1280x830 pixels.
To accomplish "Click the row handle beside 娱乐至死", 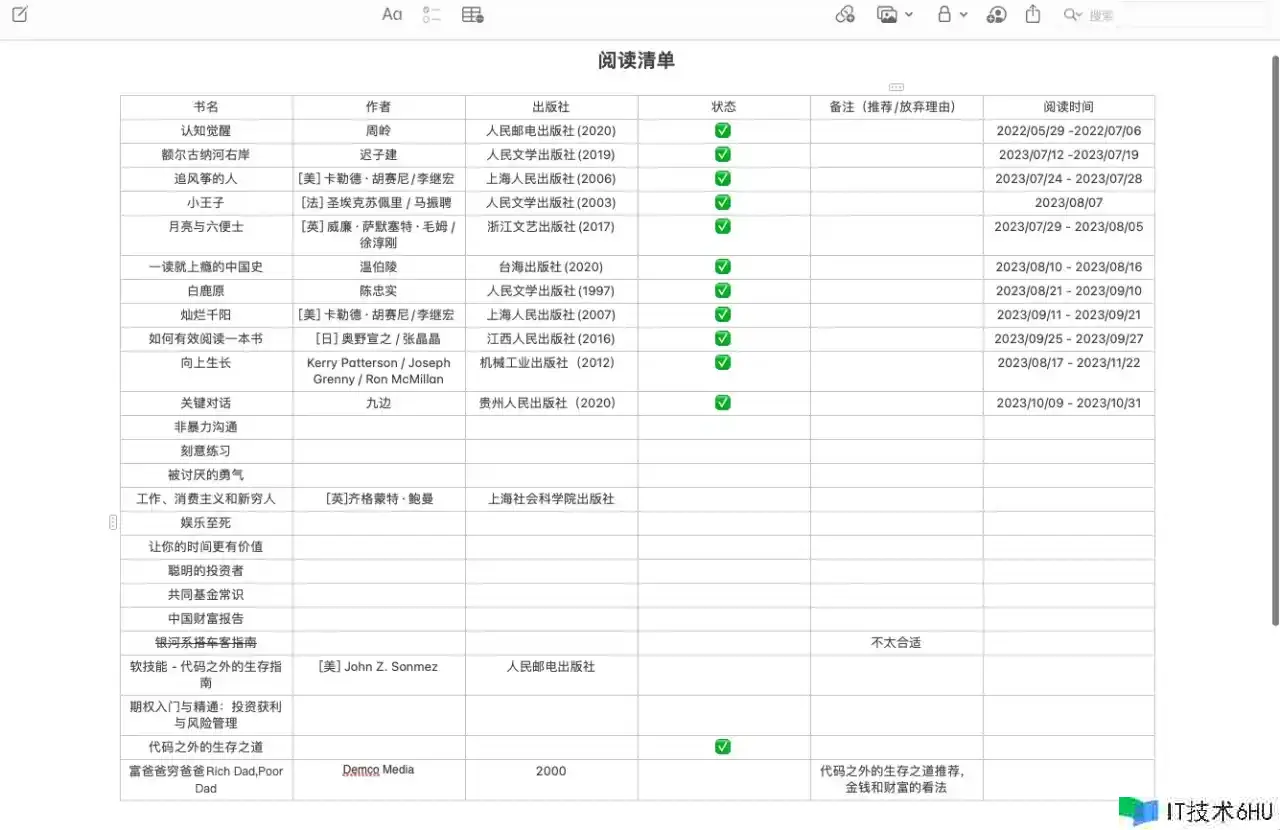I will pyautogui.click(x=113, y=522).
